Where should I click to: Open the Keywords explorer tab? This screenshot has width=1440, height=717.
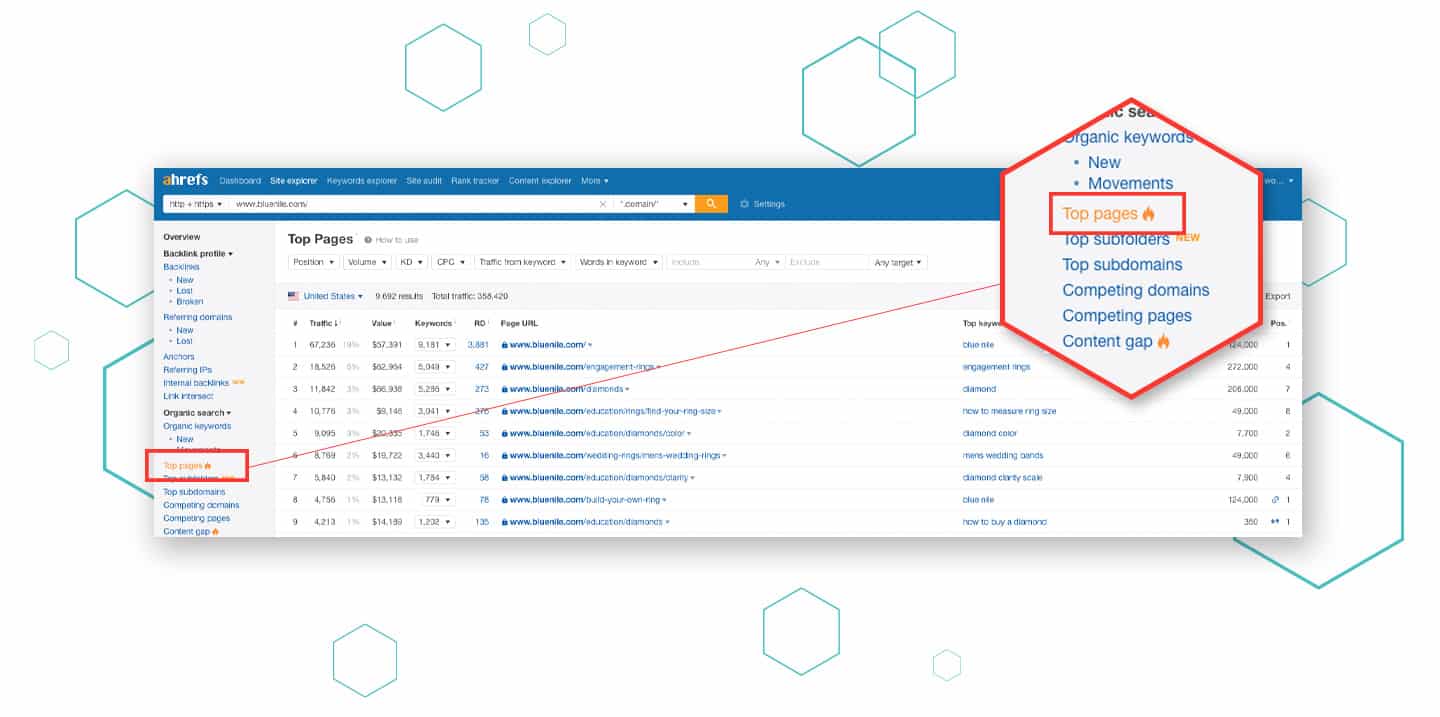click(362, 181)
